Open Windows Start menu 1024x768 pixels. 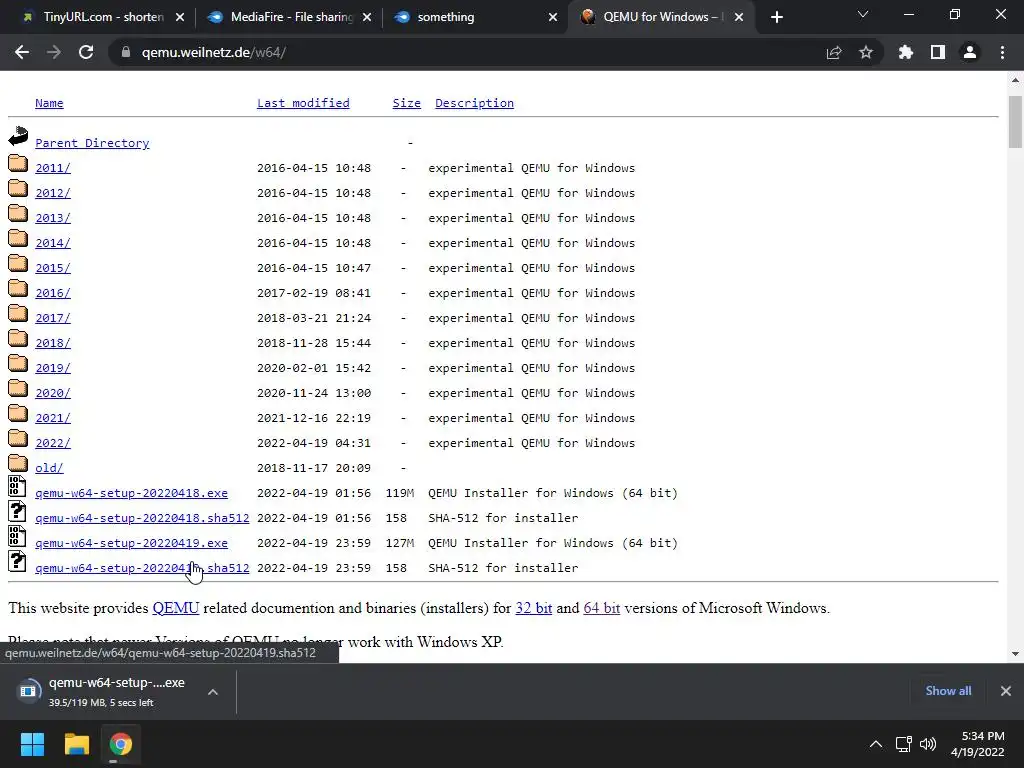[x=32, y=744]
